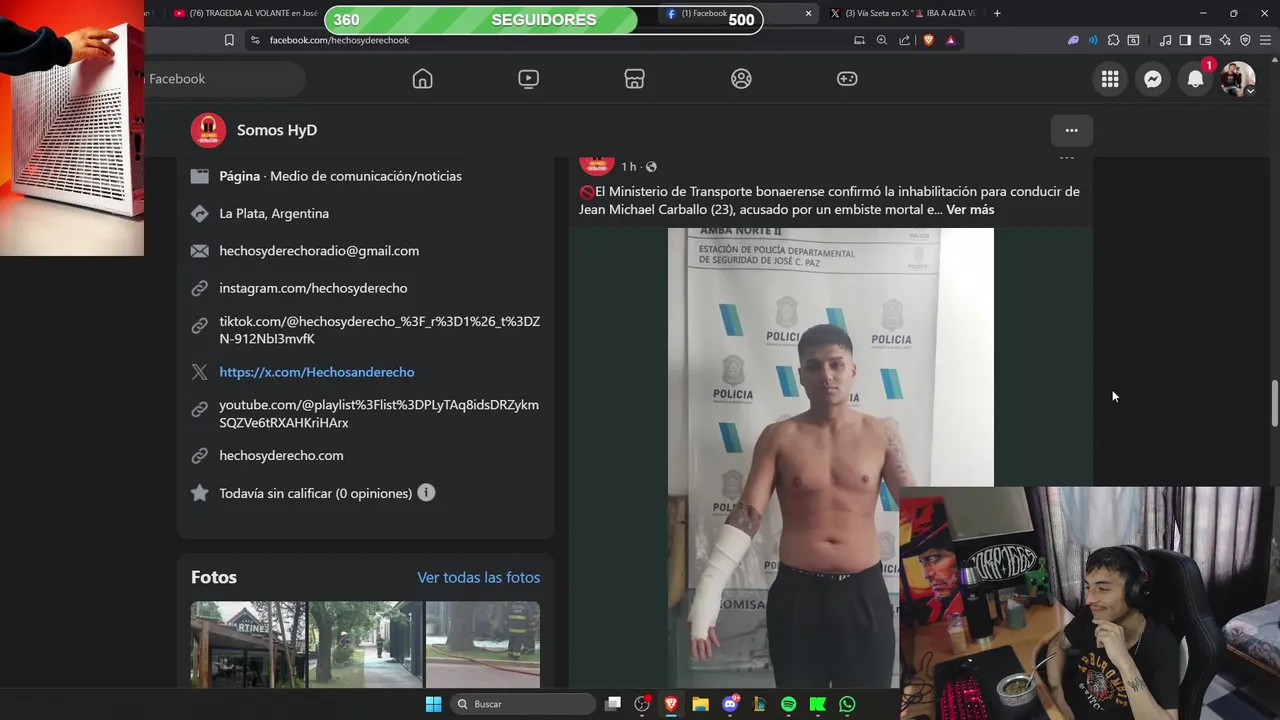The width and height of the screenshot is (1280, 720).
Task: Open the first Fotos thumbnail of a building
Action: pos(248,645)
